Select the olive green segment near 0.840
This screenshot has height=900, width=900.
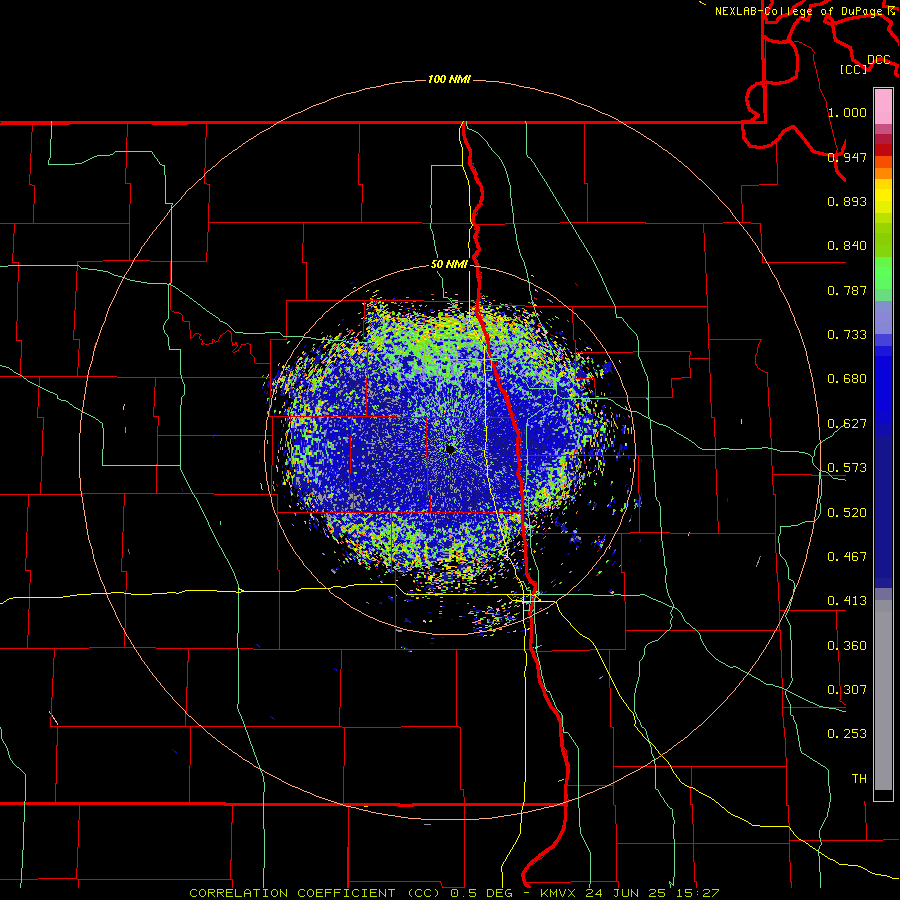[x=883, y=240]
